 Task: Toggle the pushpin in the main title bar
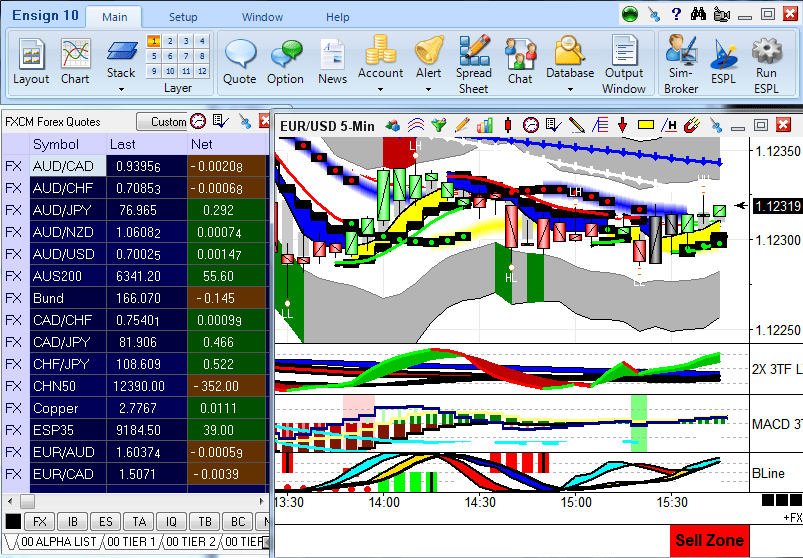(x=654, y=14)
